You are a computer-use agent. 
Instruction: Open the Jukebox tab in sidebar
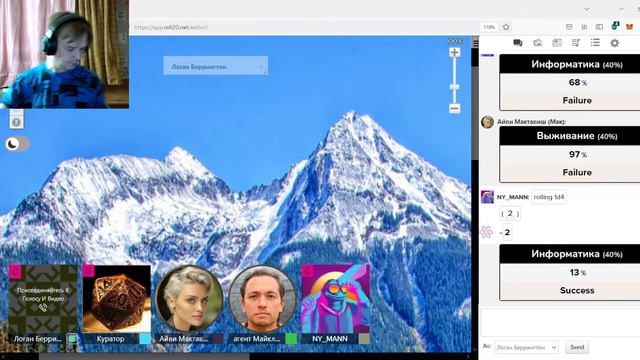tap(576, 43)
